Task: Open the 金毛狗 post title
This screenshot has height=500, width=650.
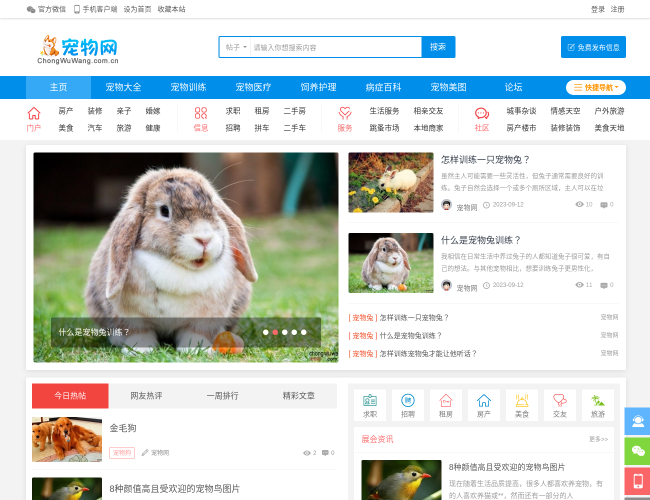Action: 123,428
